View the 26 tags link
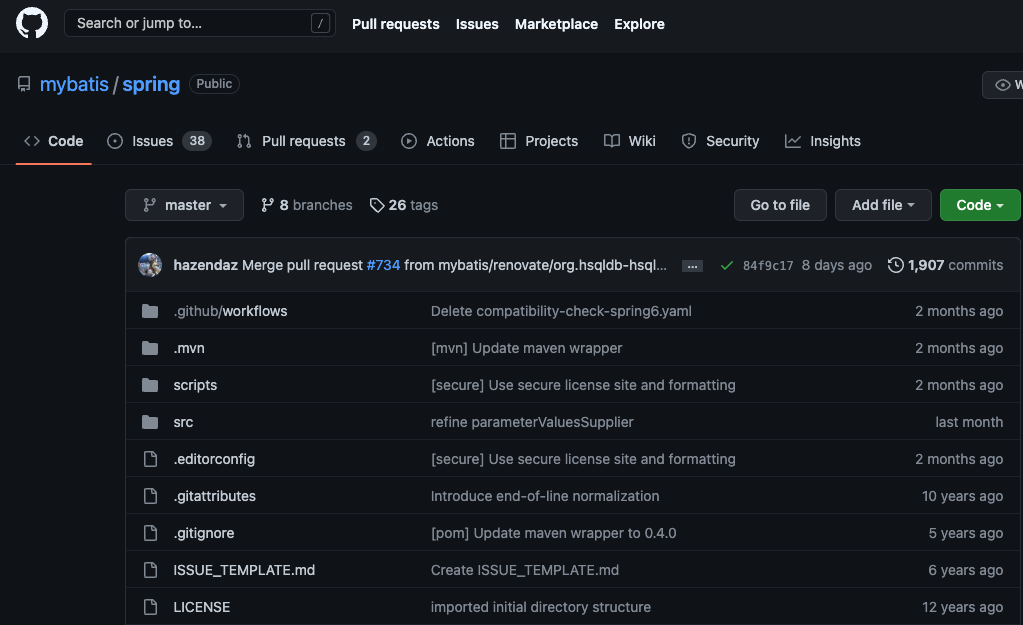 (x=403, y=205)
